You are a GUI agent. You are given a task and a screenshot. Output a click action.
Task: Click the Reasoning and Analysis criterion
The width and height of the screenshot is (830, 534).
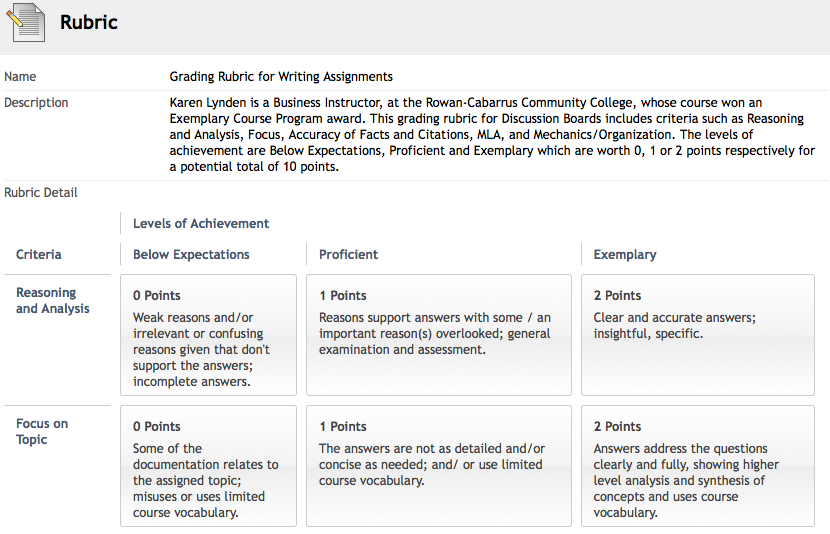click(x=53, y=301)
